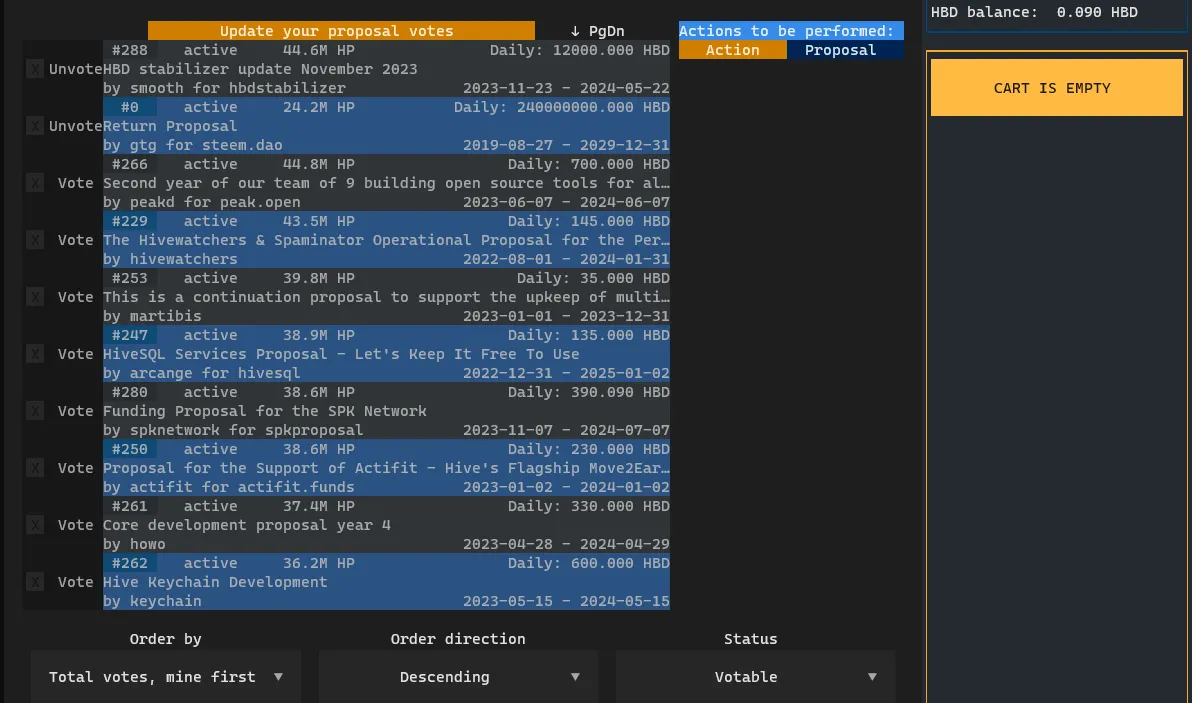Click Daily: 240000000.000 HBD amount
Screen dimensions: 1192x703
pyautogui.click(x=562, y=107)
